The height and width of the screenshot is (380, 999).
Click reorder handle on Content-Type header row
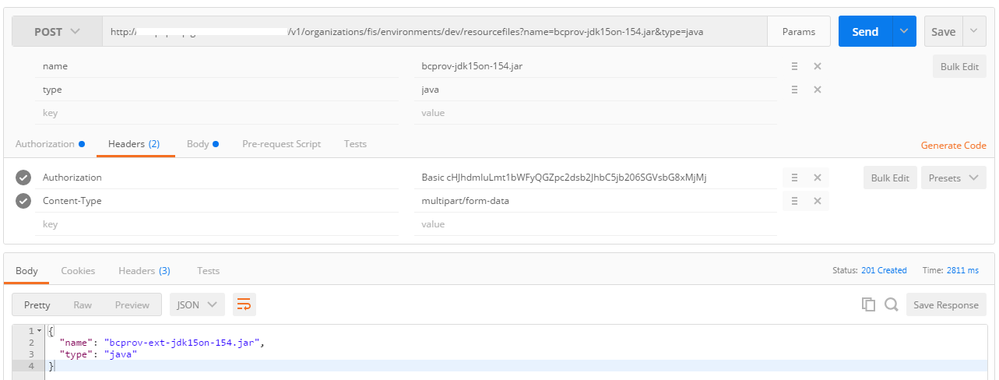[794, 201]
